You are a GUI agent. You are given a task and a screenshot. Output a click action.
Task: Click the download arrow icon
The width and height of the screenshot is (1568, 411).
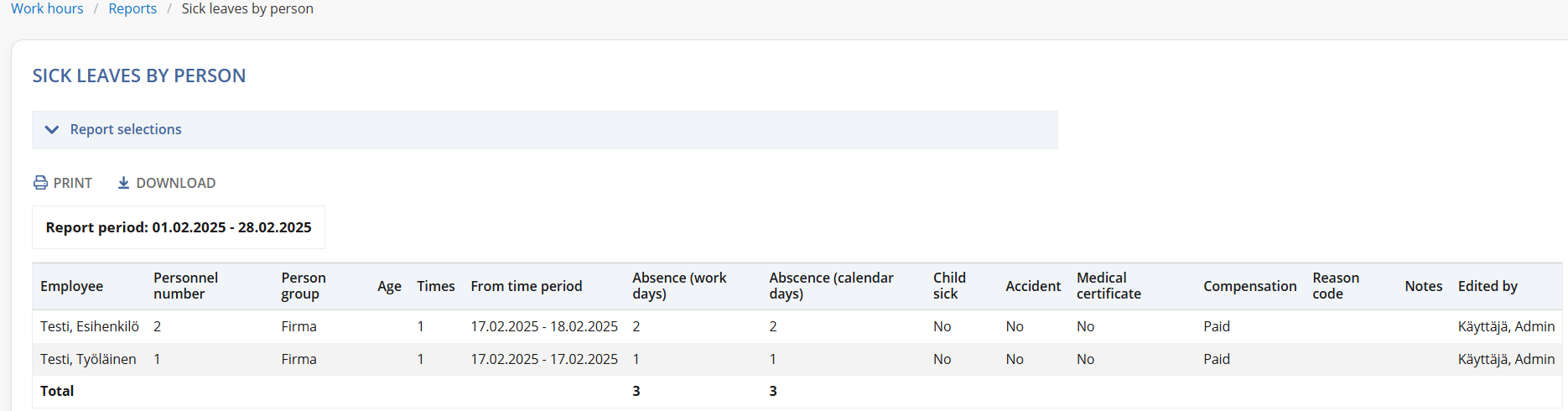click(x=123, y=183)
